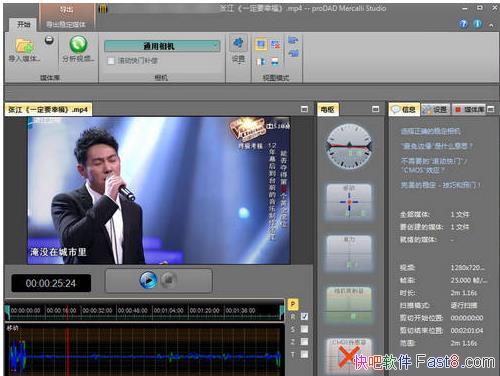
Task: Click the maximize icon of the info panel
Action: pos(490,109)
